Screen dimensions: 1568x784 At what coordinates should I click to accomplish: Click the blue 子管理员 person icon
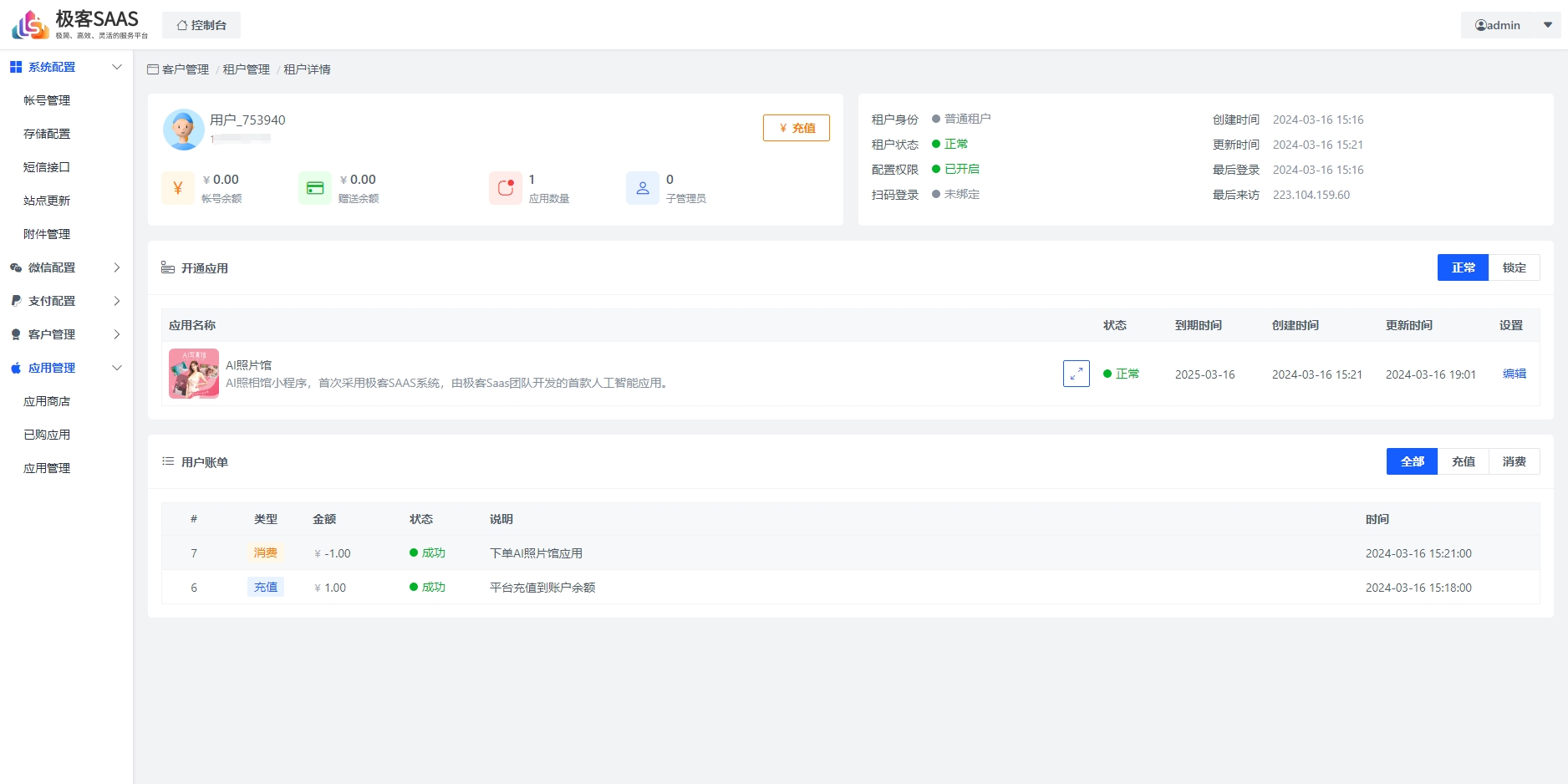pos(643,188)
